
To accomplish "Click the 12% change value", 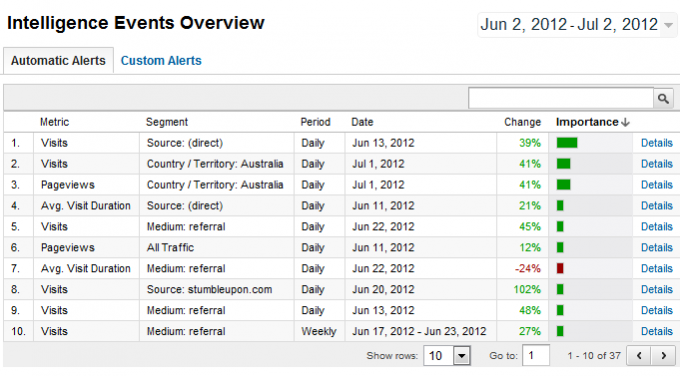I will (530, 248).
